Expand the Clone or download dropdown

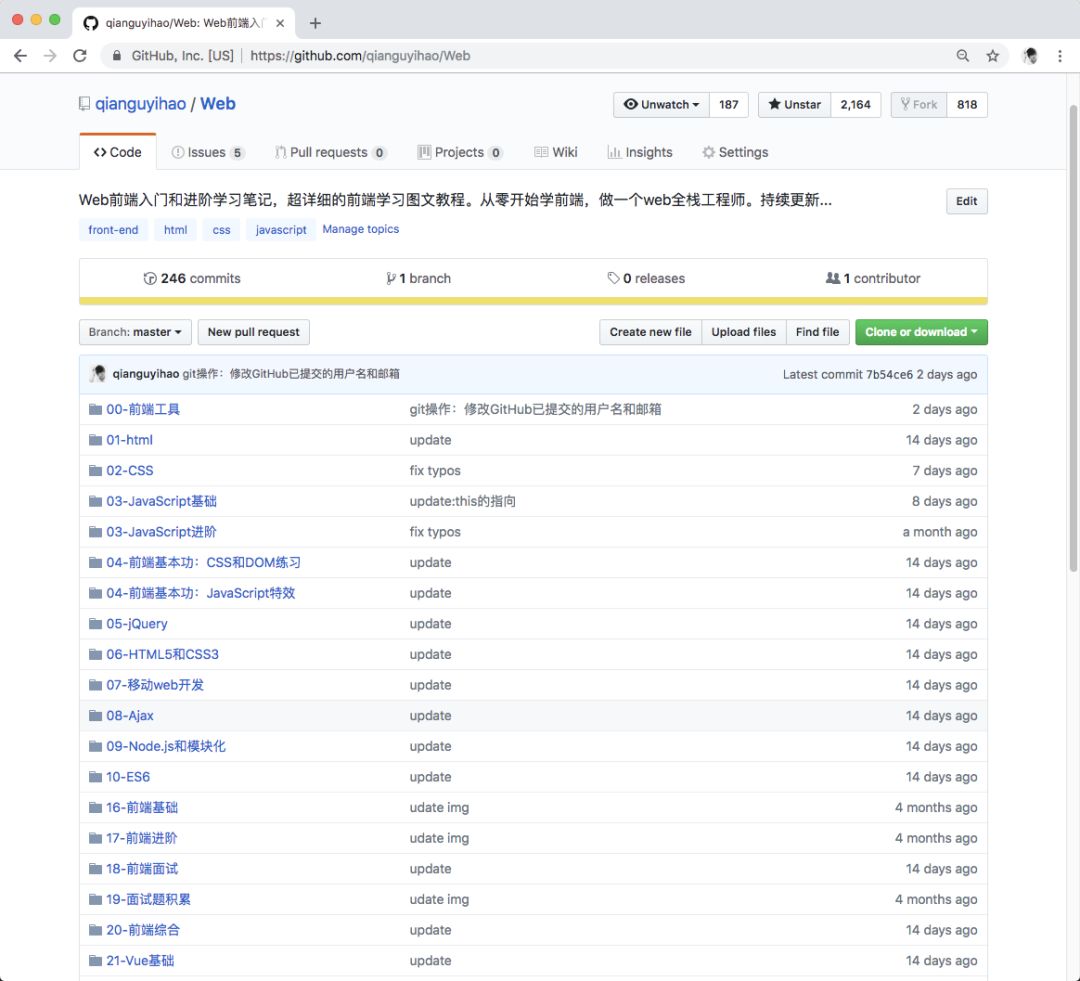coord(921,332)
